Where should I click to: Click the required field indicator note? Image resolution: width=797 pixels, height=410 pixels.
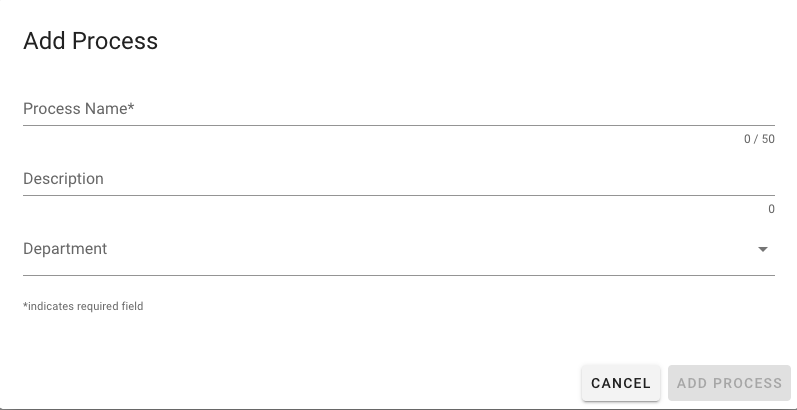click(83, 306)
